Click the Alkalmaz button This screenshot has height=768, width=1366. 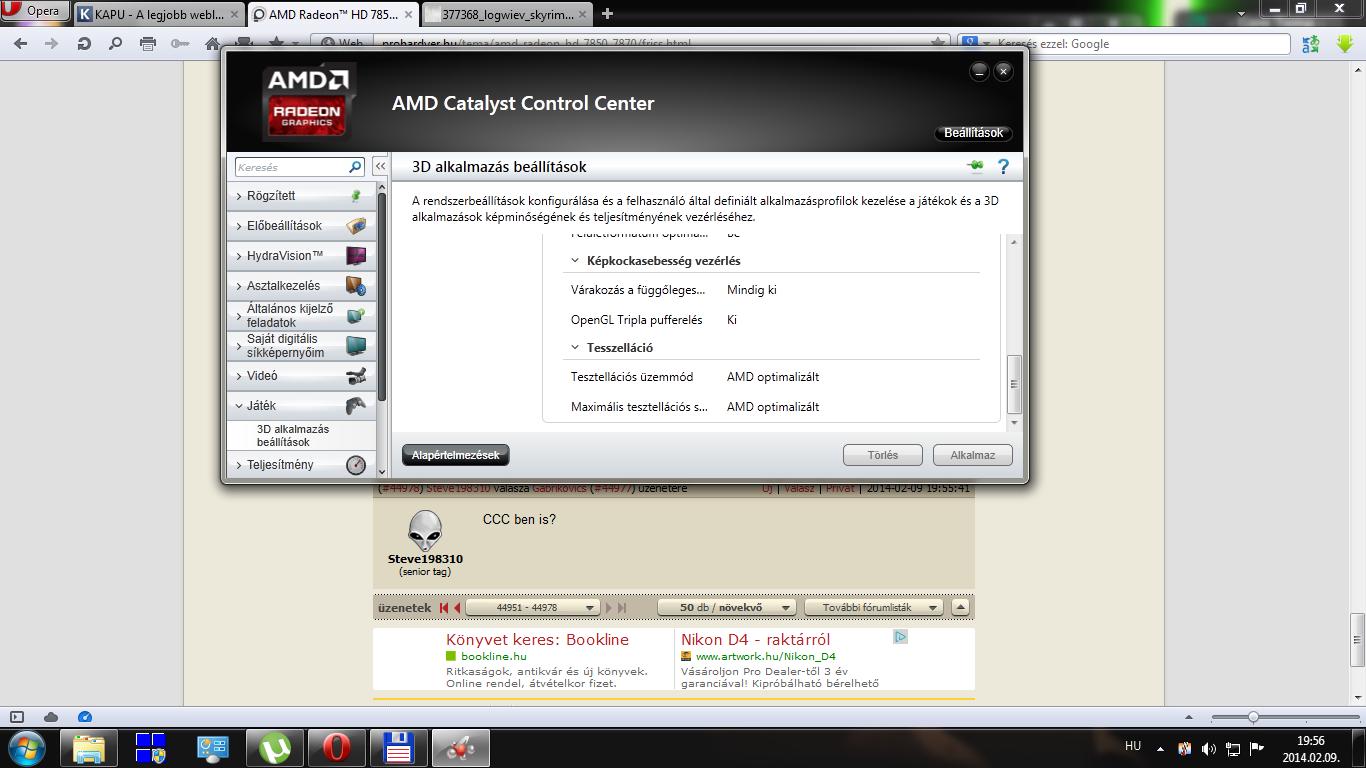973,455
